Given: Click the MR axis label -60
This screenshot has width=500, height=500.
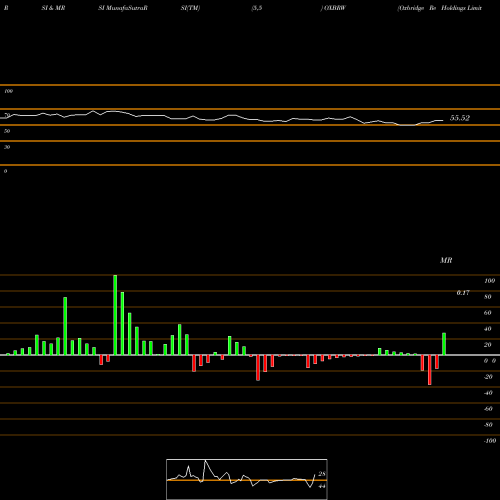Looking at the screenshot, I should coord(488,409).
